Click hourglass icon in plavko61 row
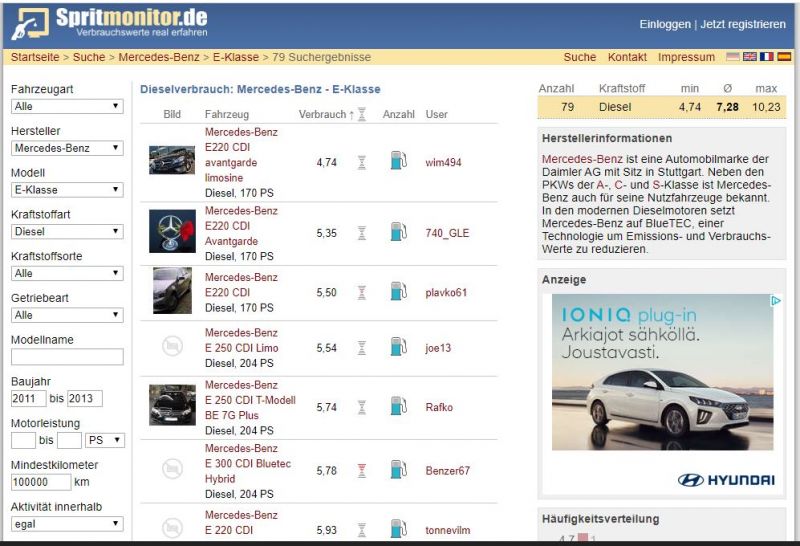 [x=362, y=292]
